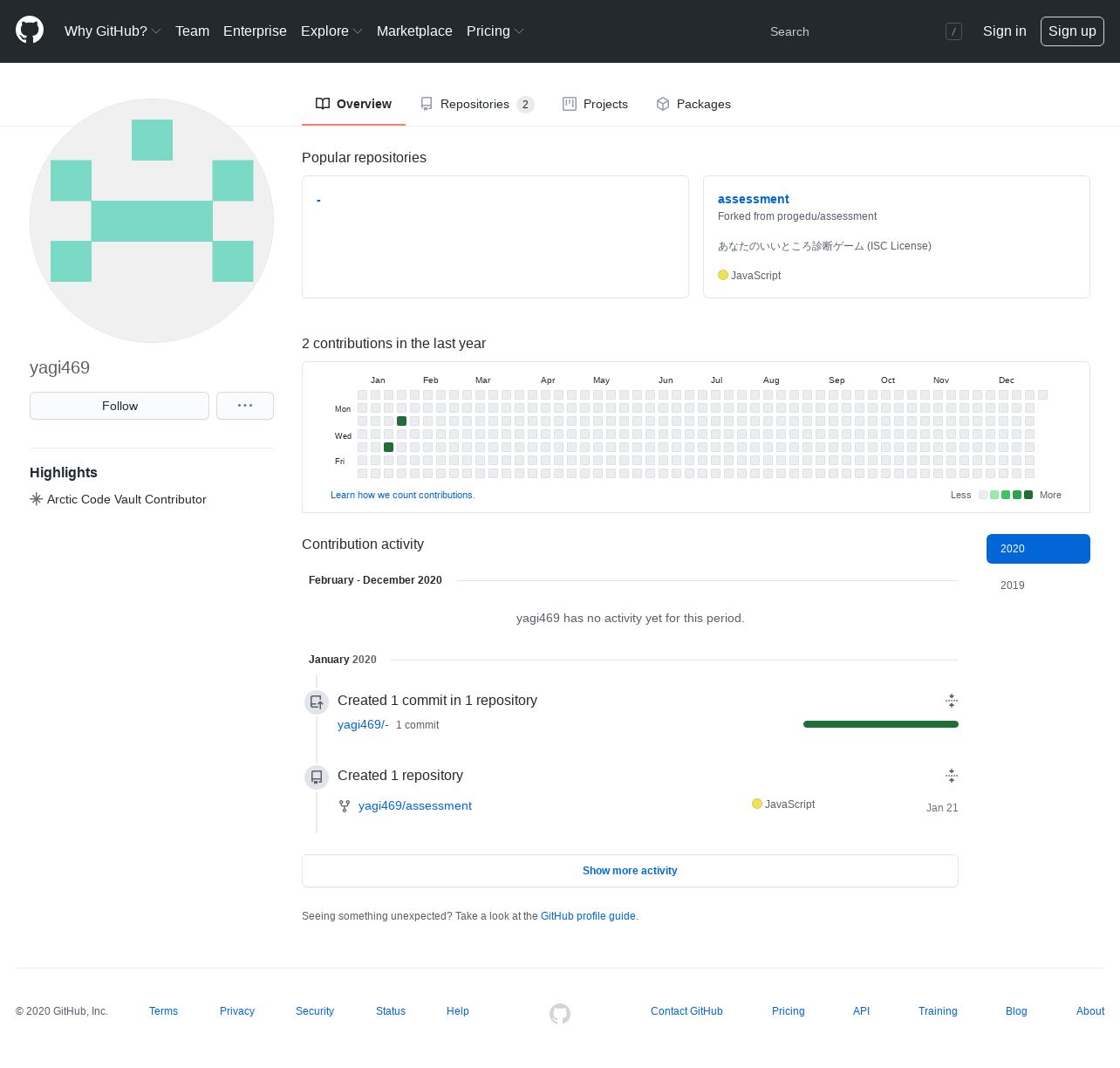Open the three-dots user options menu
1120x1068 pixels.
pos(245,406)
